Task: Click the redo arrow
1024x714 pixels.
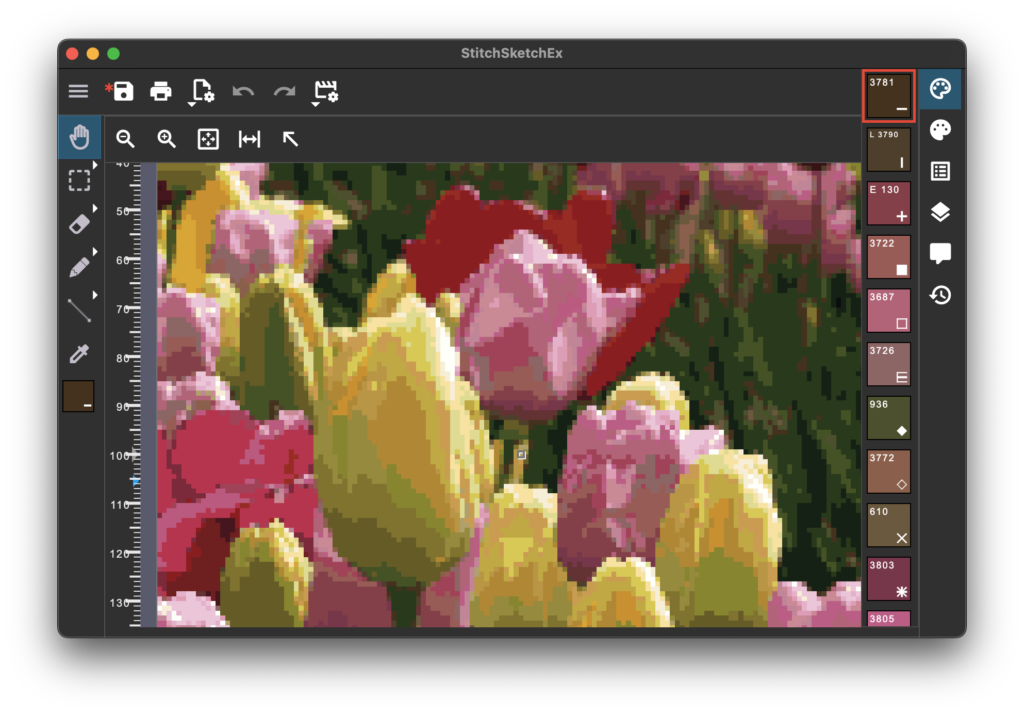Action: pyautogui.click(x=285, y=92)
